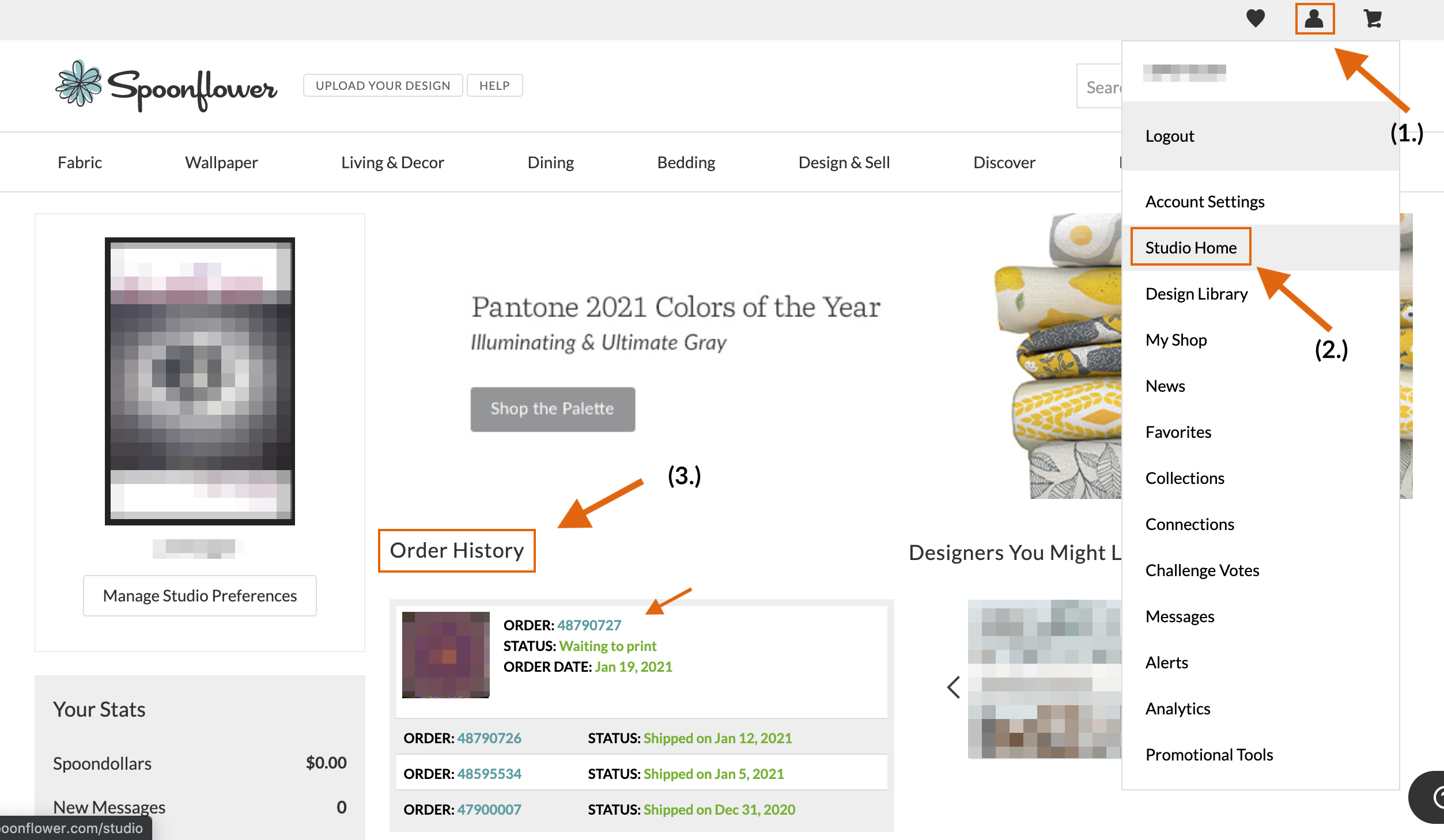The height and width of the screenshot is (840, 1444).
Task: Open Favorites from account dropdown
Action: [1260, 432]
